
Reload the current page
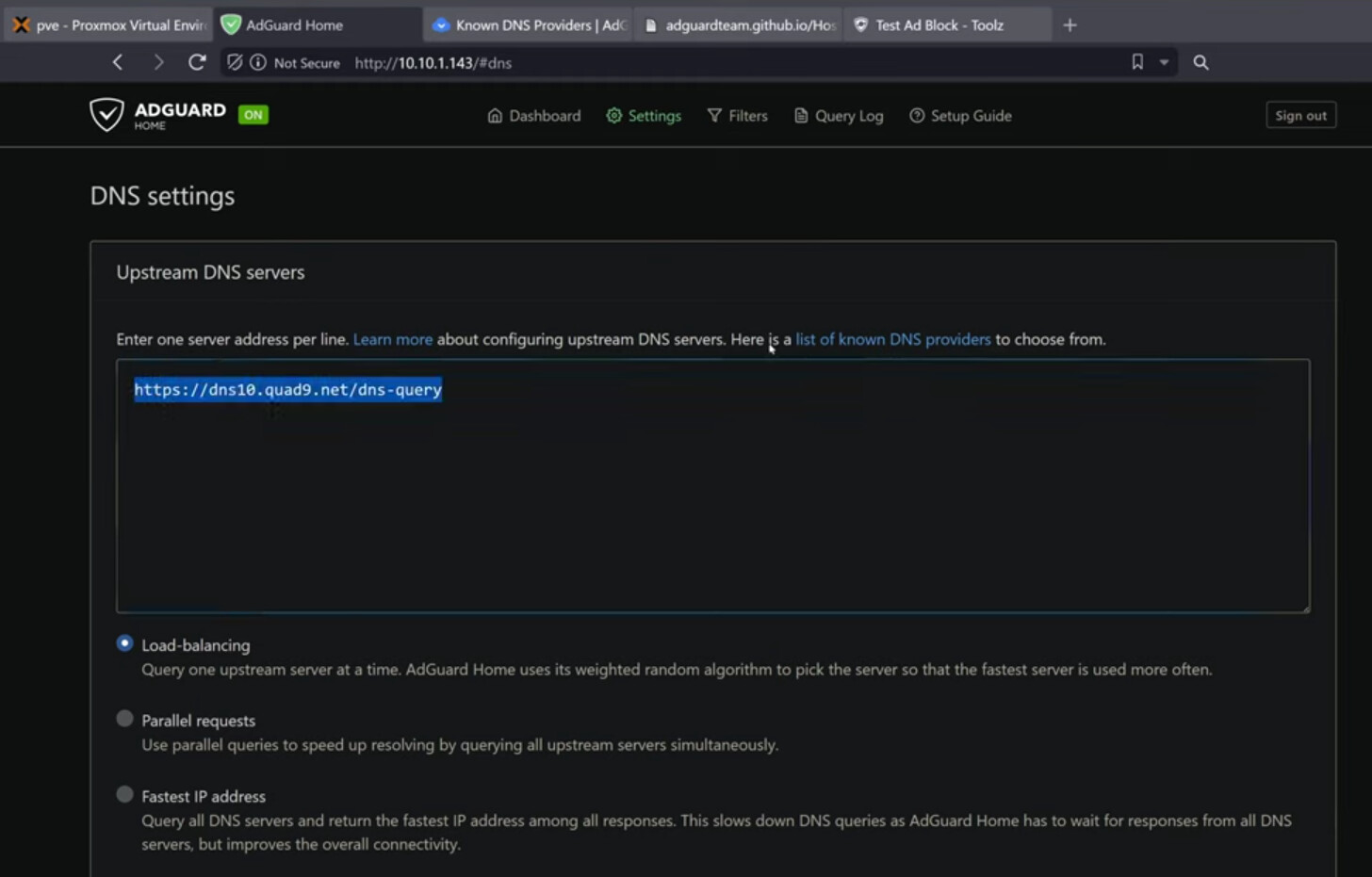(x=197, y=62)
